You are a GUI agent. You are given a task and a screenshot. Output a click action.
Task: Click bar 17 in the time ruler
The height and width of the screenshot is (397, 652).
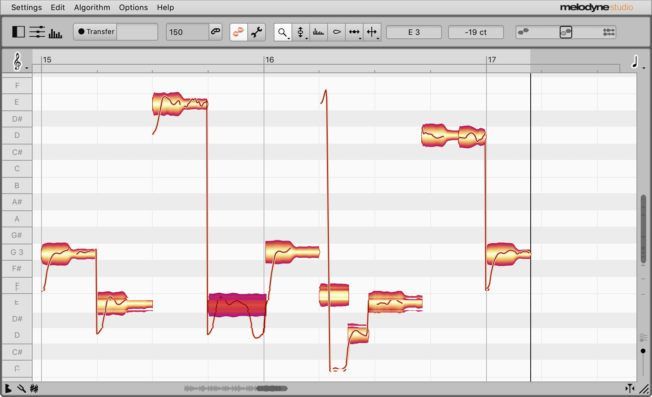[492, 60]
